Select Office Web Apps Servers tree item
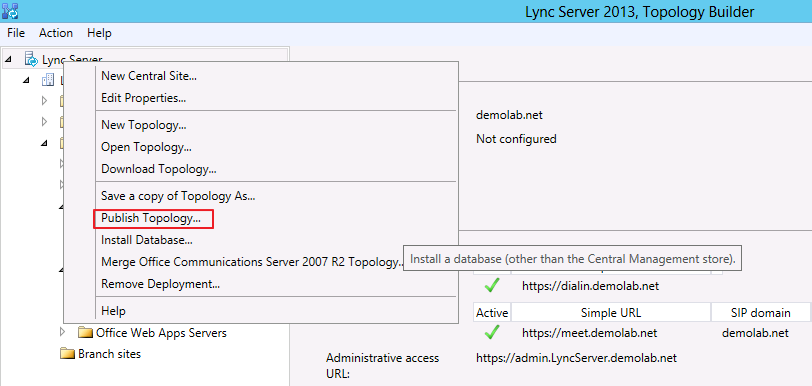The height and width of the screenshot is (386, 812). point(161,333)
